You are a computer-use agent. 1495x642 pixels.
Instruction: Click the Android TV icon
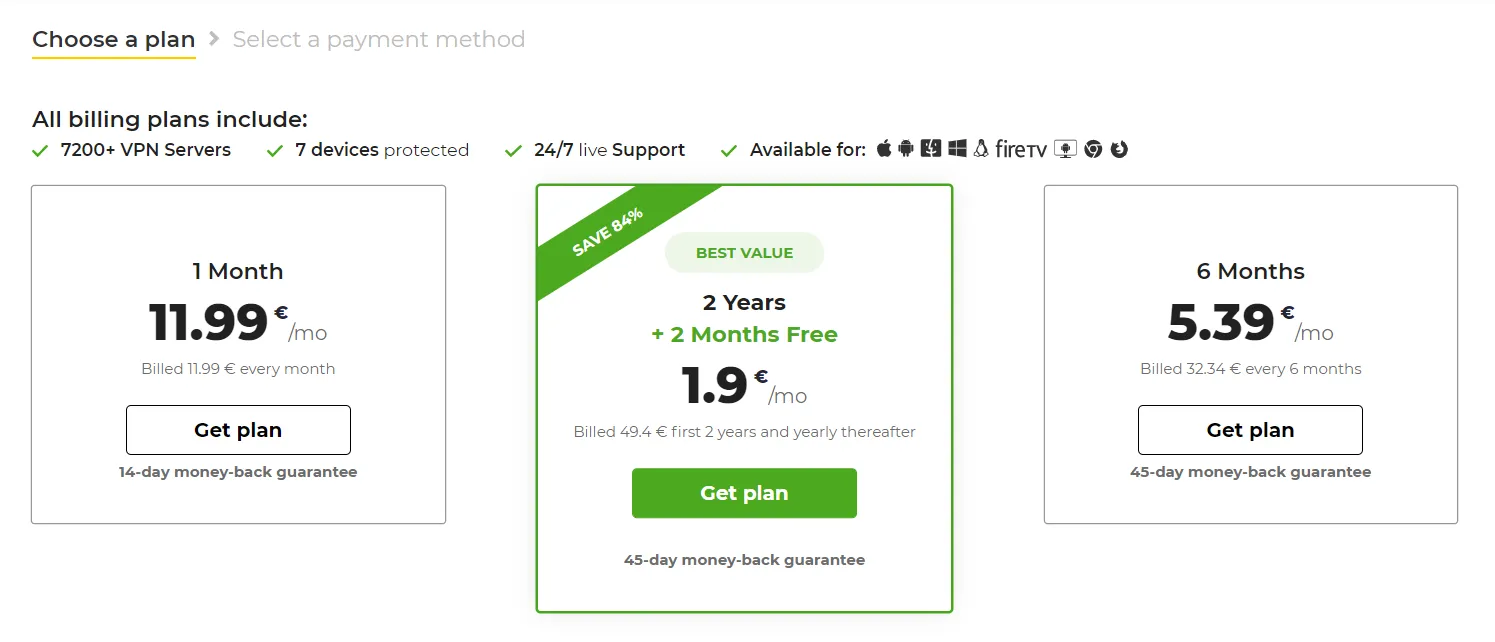click(1065, 148)
